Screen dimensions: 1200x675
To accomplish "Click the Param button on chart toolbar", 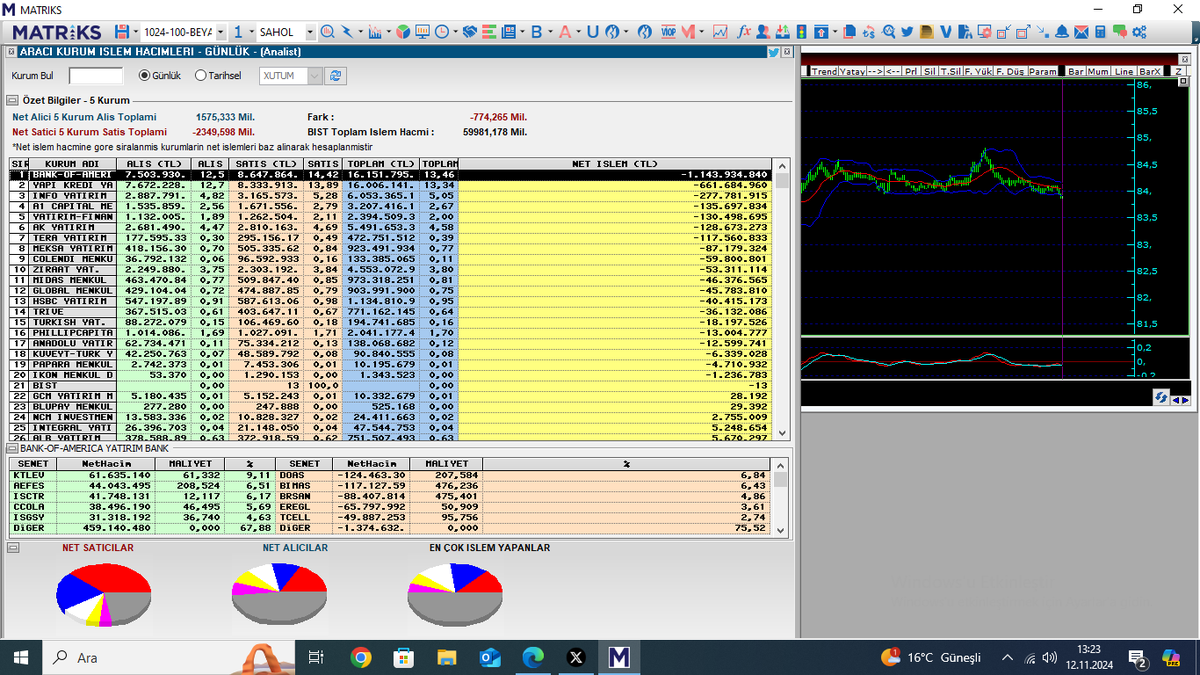I will pos(1043,72).
